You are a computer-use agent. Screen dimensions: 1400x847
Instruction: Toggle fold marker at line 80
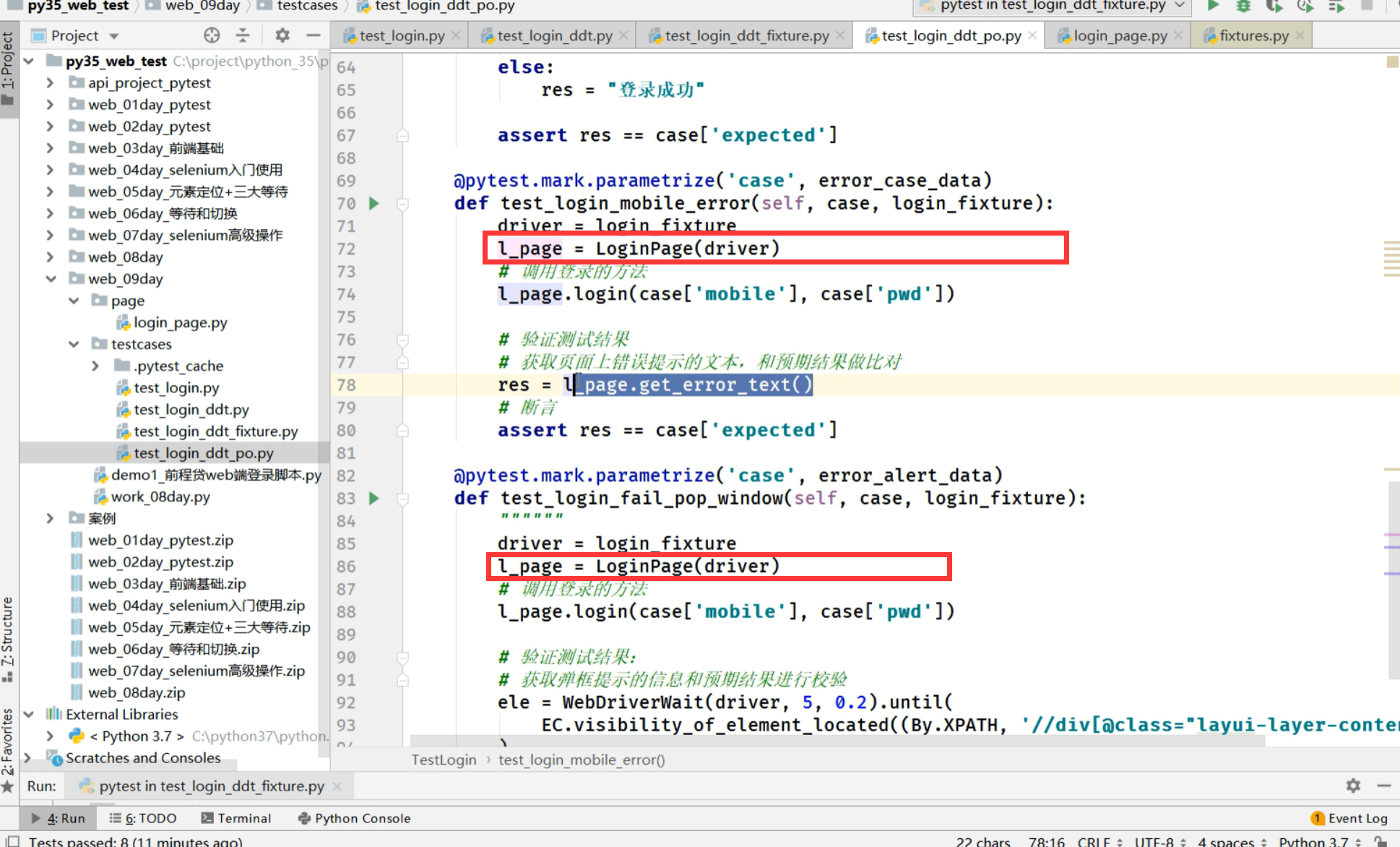[x=403, y=431]
